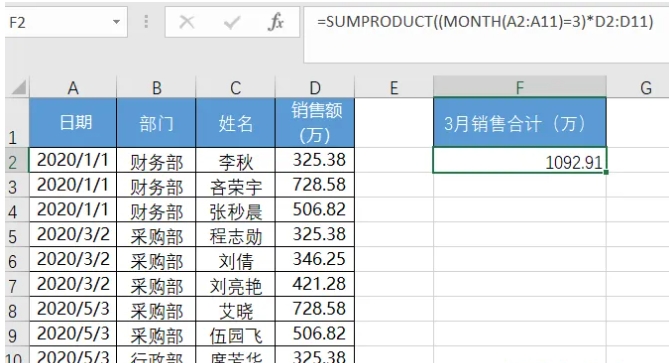Select sales cell 728.58 in 斉荣宇 row
The width and height of the screenshot is (669, 363).
(315, 185)
